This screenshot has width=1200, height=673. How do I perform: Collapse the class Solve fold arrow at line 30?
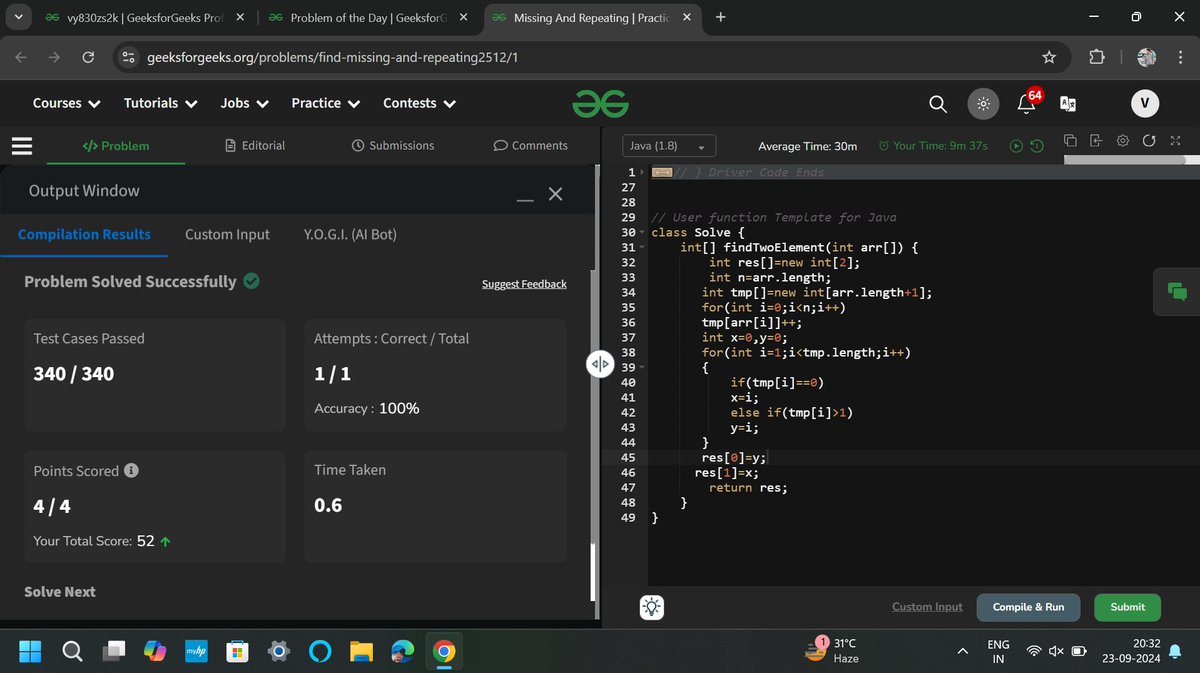pos(643,232)
